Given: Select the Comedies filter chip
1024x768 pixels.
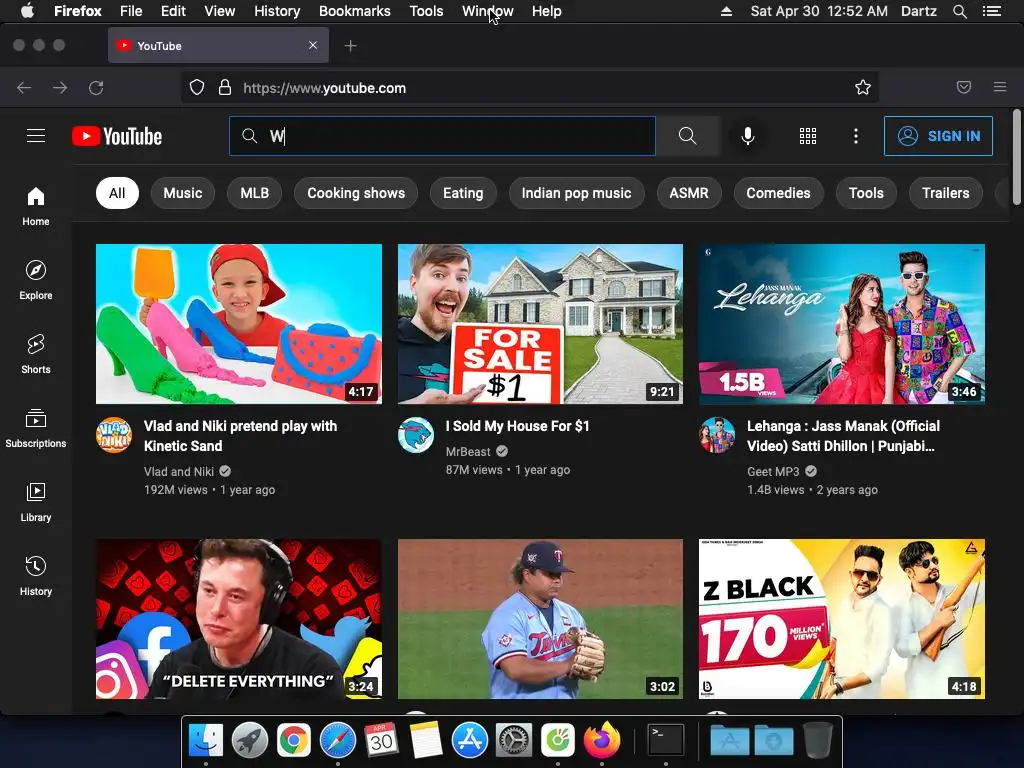Looking at the screenshot, I should coord(778,193).
